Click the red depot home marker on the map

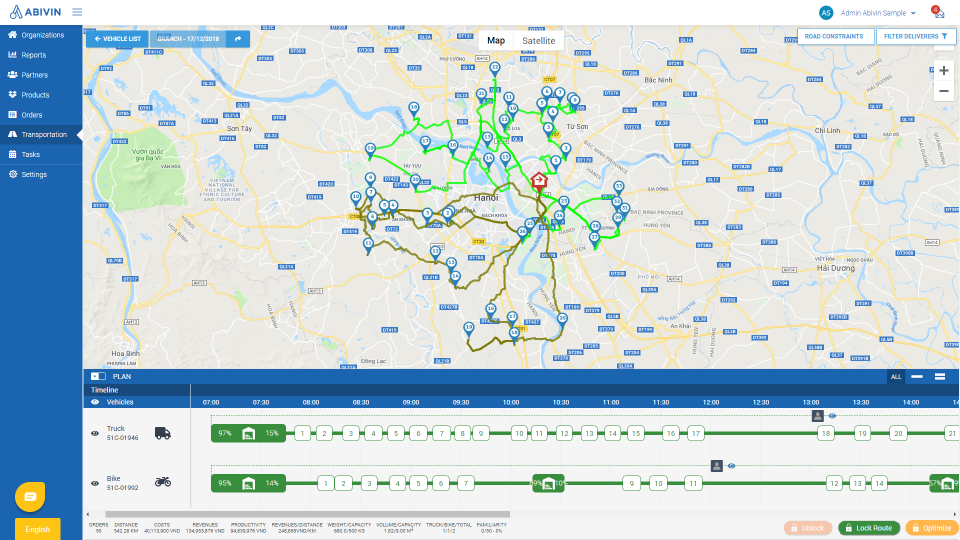coord(539,181)
